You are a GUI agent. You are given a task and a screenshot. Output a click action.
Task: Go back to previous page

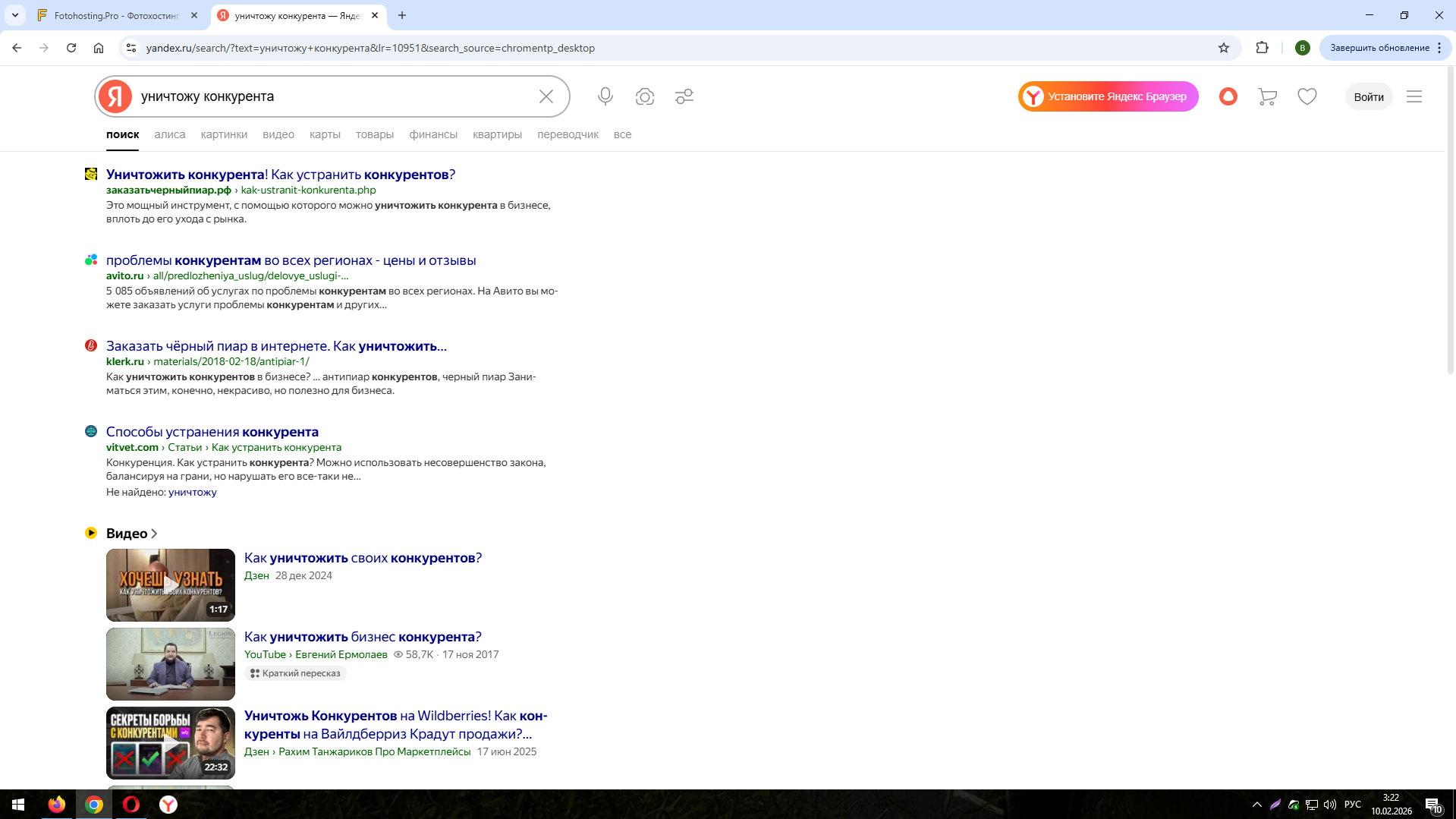17,48
